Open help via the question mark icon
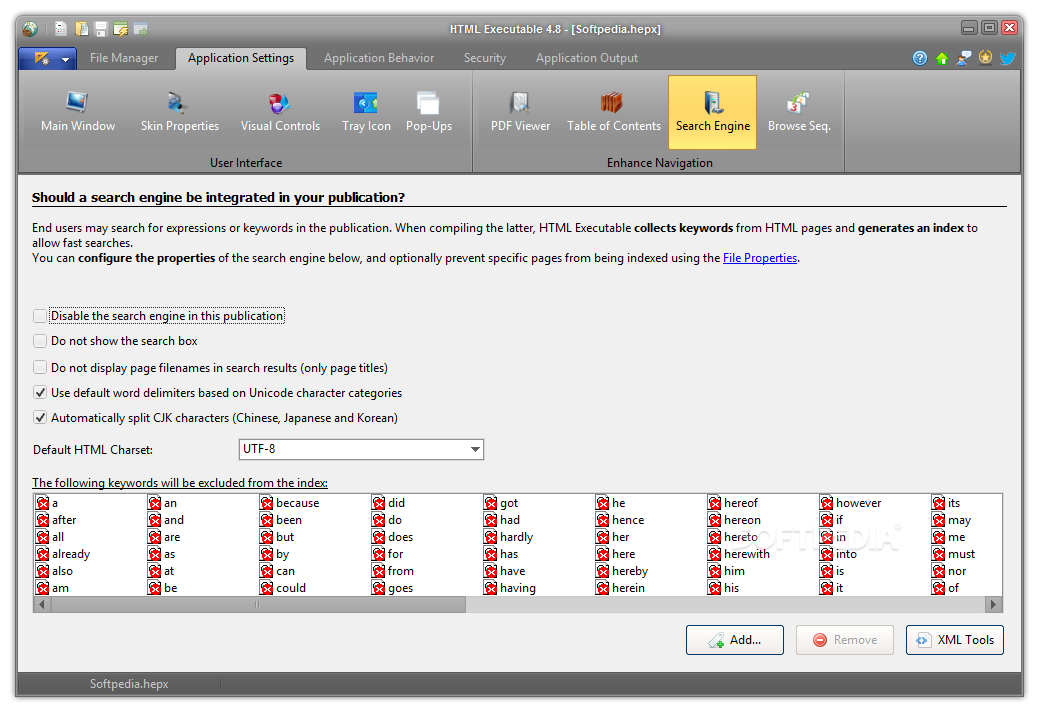 pyautogui.click(x=920, y=58)
